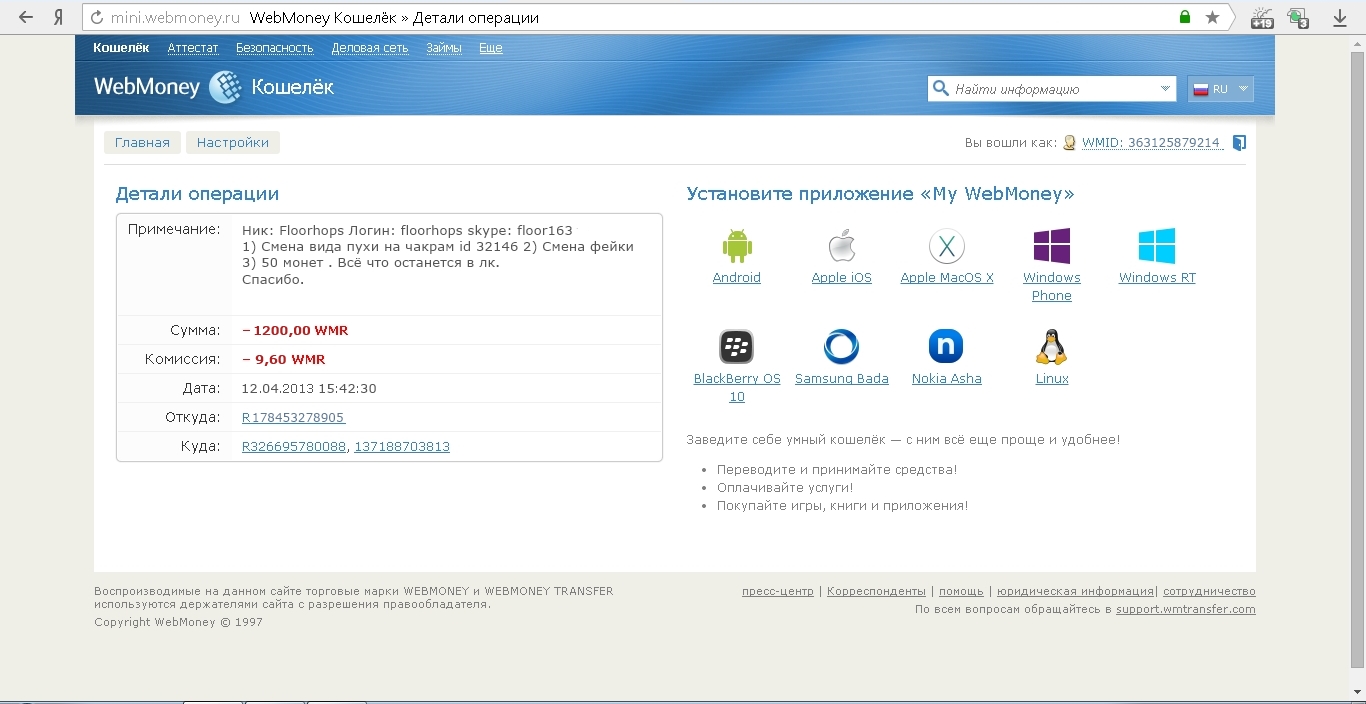Open the пресс-центр footer link
Image resolution: width=1366 pixels, height=704 pixels.
tap(778, 591)
